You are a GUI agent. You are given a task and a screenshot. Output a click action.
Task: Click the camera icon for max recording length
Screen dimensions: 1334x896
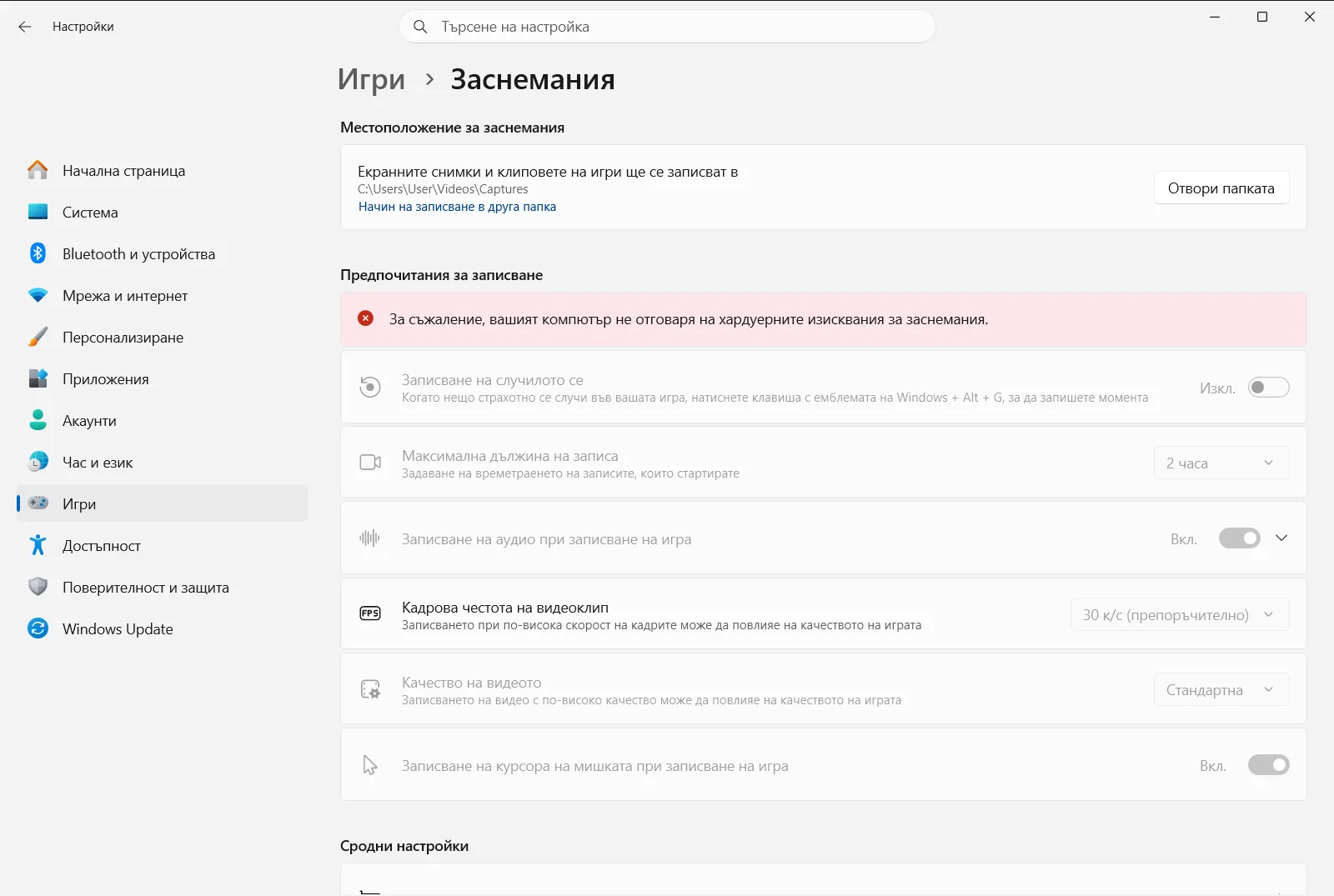click(370, 463)
